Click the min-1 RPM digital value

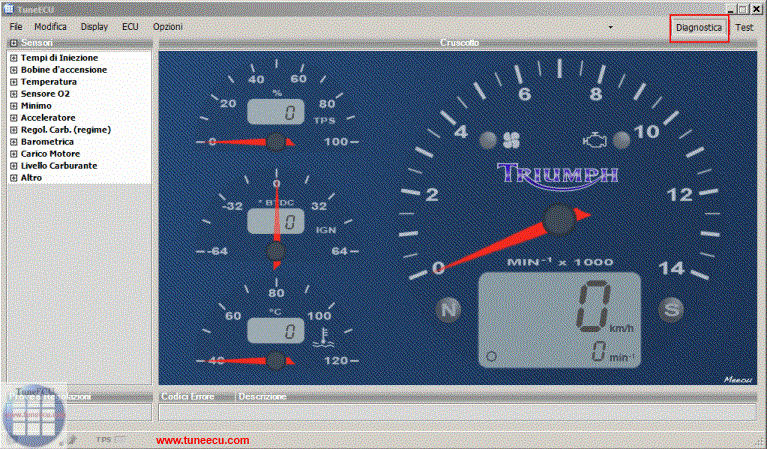coord(599,351)
